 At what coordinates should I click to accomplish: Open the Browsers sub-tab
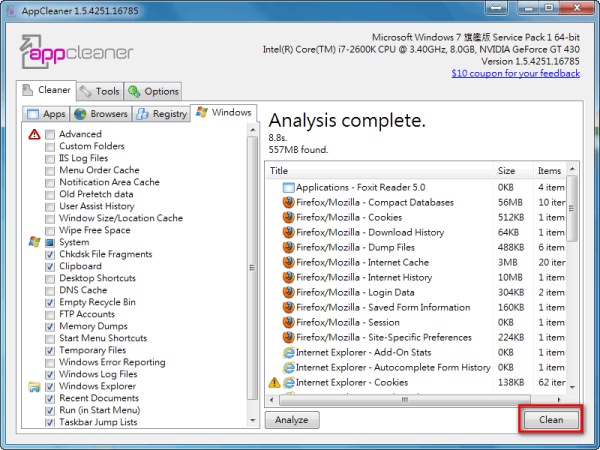[103, 114]
